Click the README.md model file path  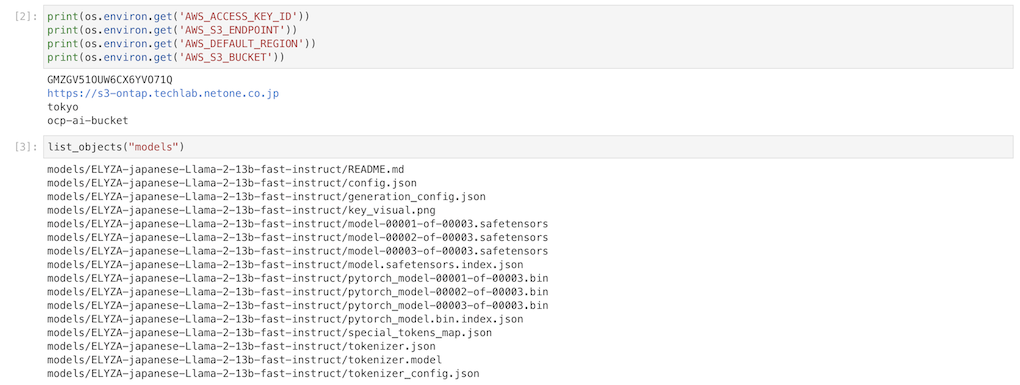point(226,169)
